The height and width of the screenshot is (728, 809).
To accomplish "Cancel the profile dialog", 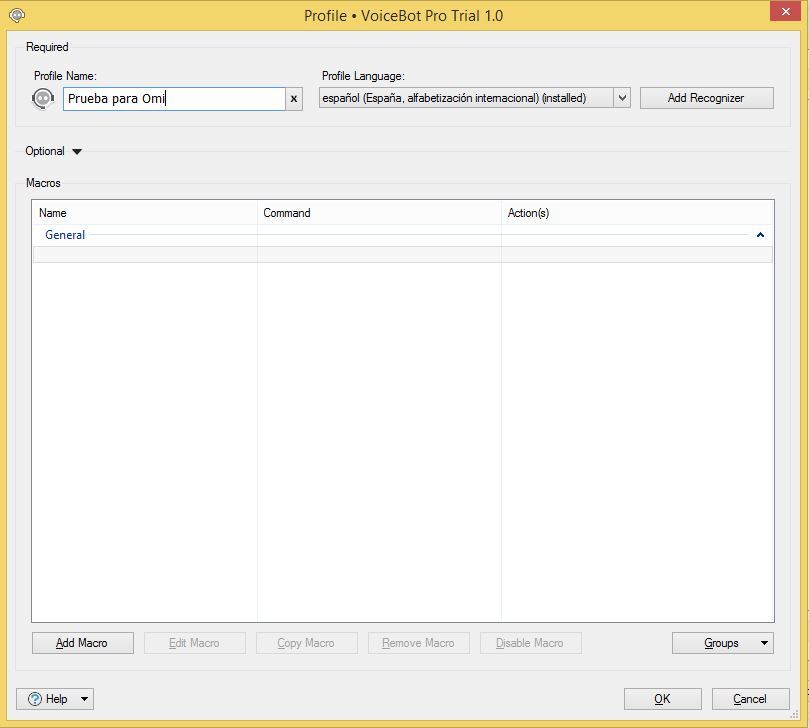I will 749,699.
